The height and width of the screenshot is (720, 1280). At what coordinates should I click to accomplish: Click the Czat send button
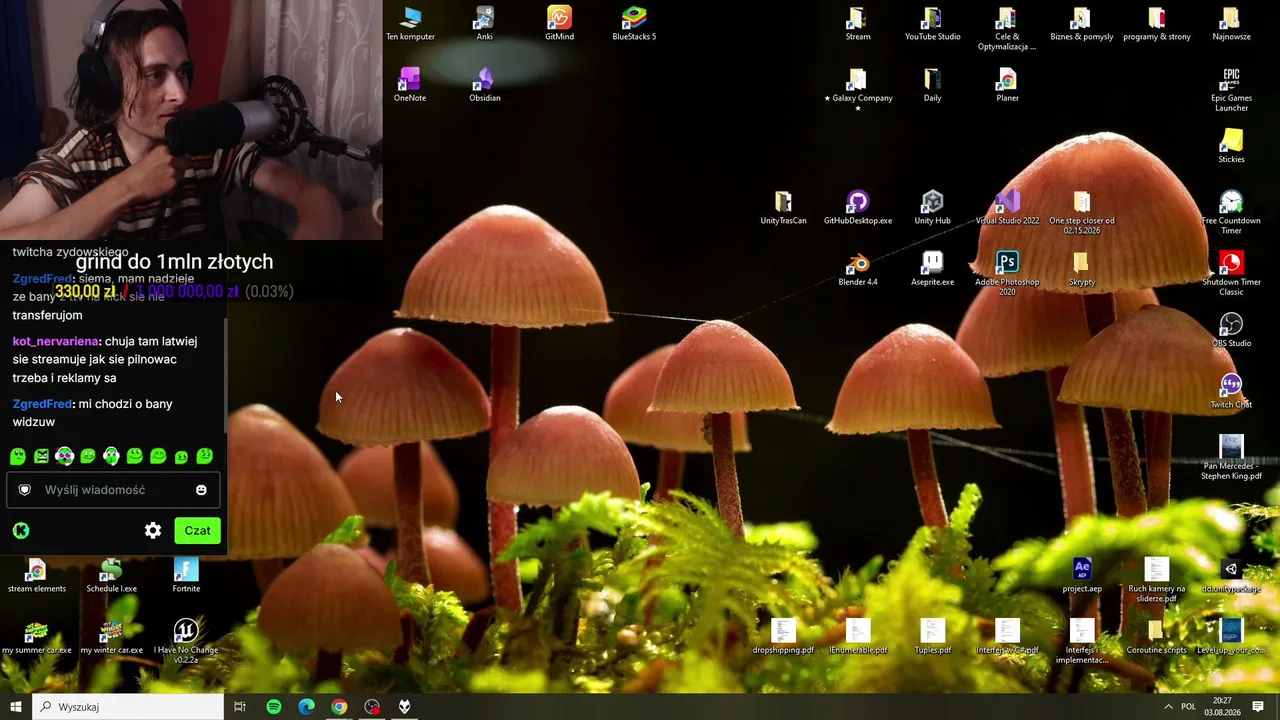[197, 531]
